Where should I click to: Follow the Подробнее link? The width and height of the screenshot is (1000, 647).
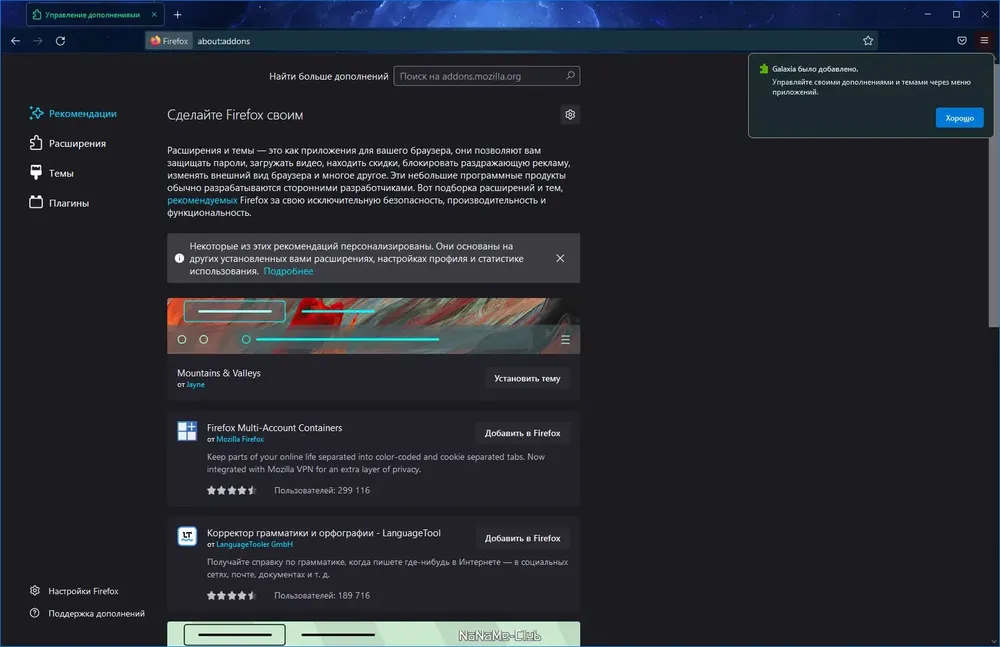[x=288, y=271]
